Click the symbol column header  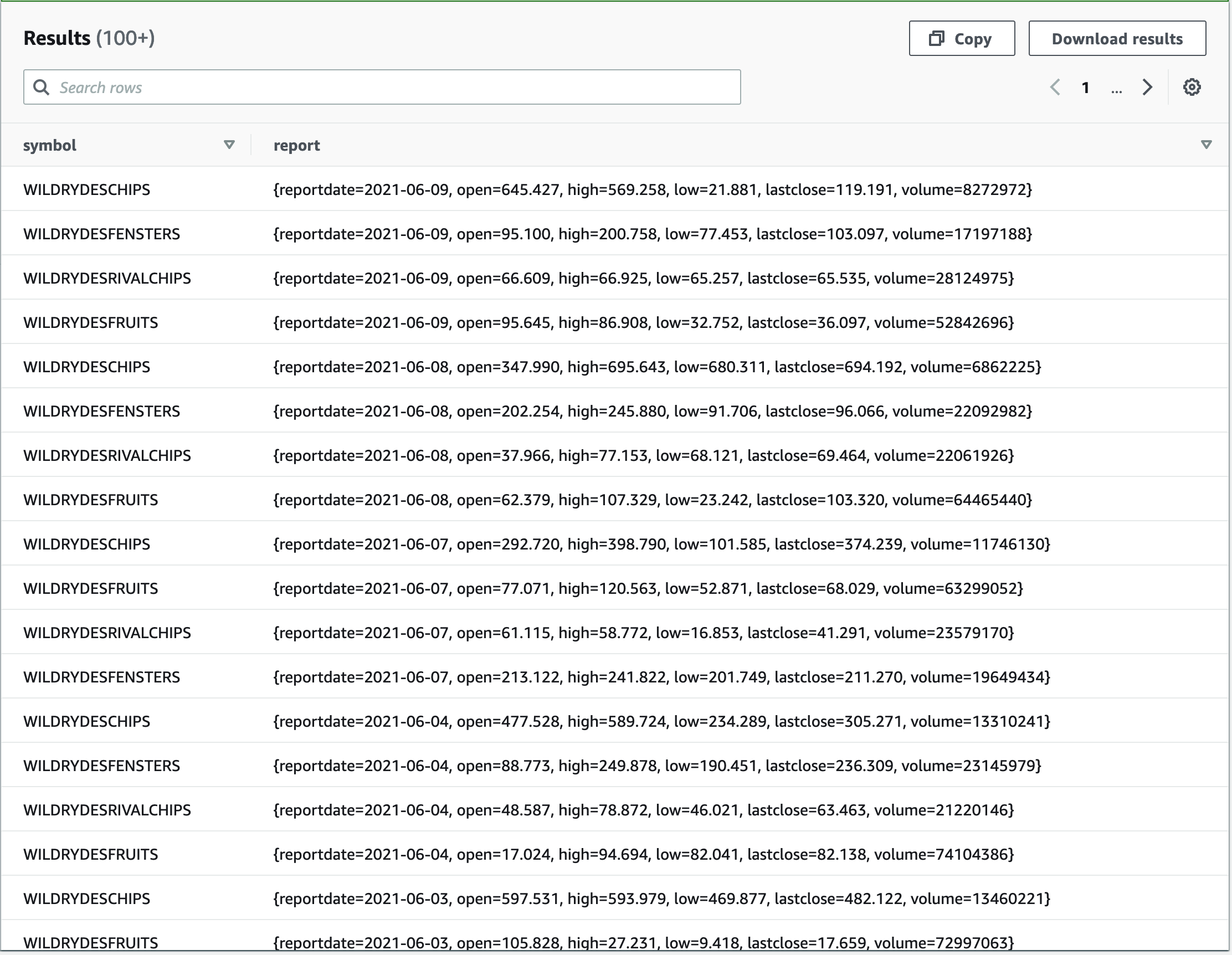[x=50, y=146]
